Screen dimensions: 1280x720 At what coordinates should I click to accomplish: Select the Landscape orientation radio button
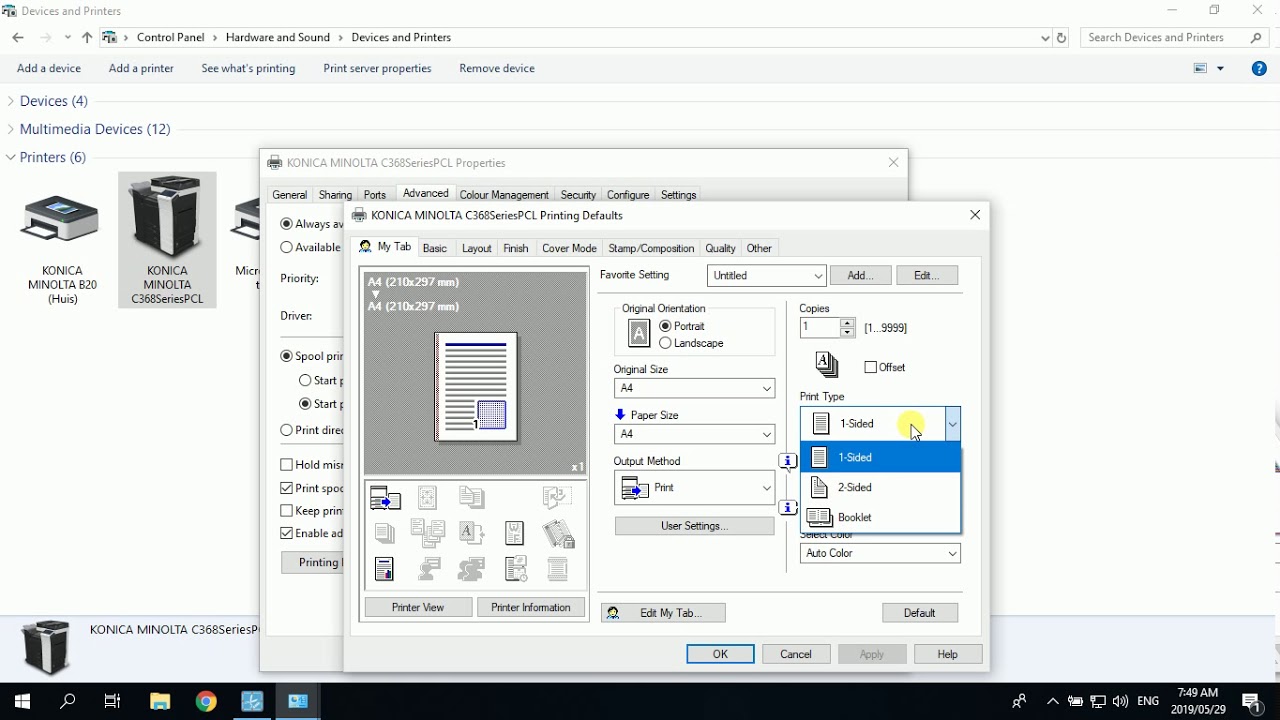665,343
